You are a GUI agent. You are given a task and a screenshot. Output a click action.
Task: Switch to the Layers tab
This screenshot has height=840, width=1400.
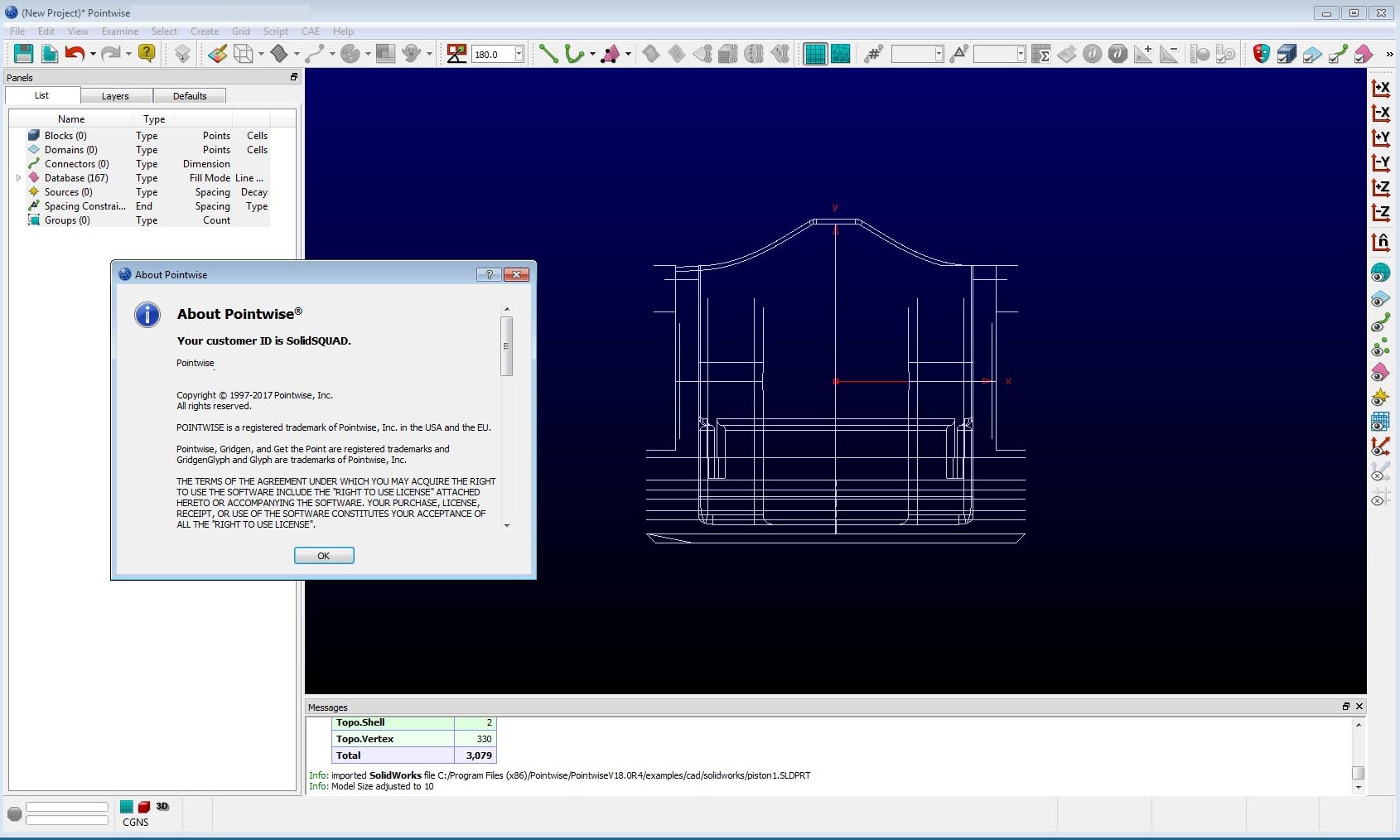click(x=115, y=96)
